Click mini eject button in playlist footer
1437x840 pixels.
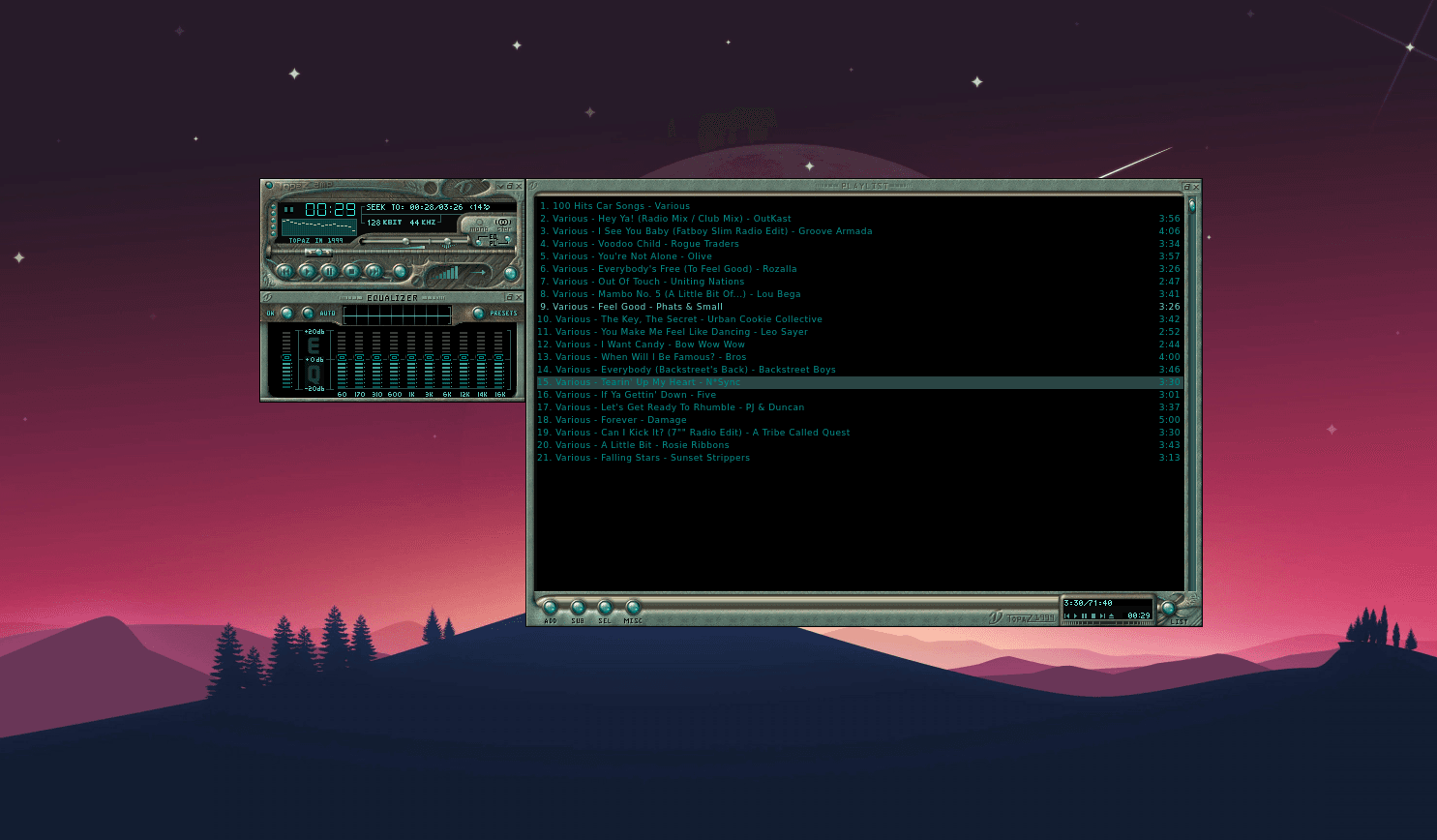(x=1111, y=615)
